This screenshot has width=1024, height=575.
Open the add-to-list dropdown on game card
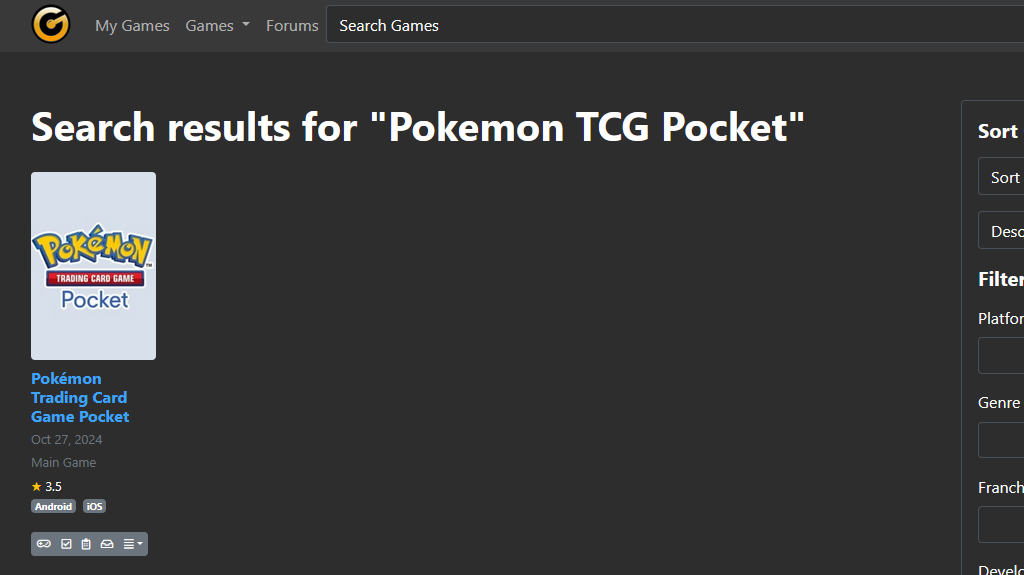click(x=132, y=544)
